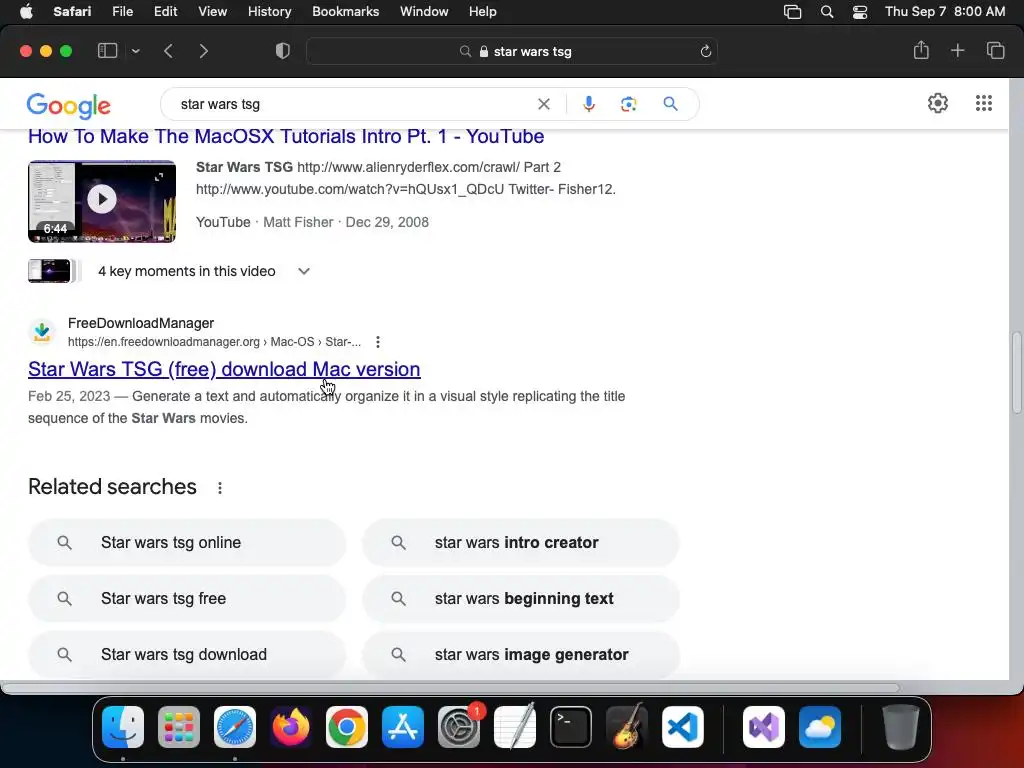The height and width of the screenshot is (768, 1024).
Task: Open the File menu
Action: (x=122, y=12)
